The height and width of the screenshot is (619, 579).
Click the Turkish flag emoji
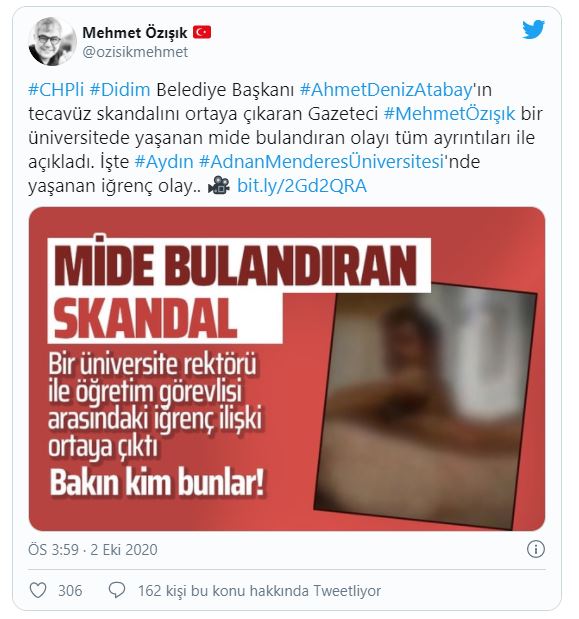pyautogui.click(x=202, y=32)
